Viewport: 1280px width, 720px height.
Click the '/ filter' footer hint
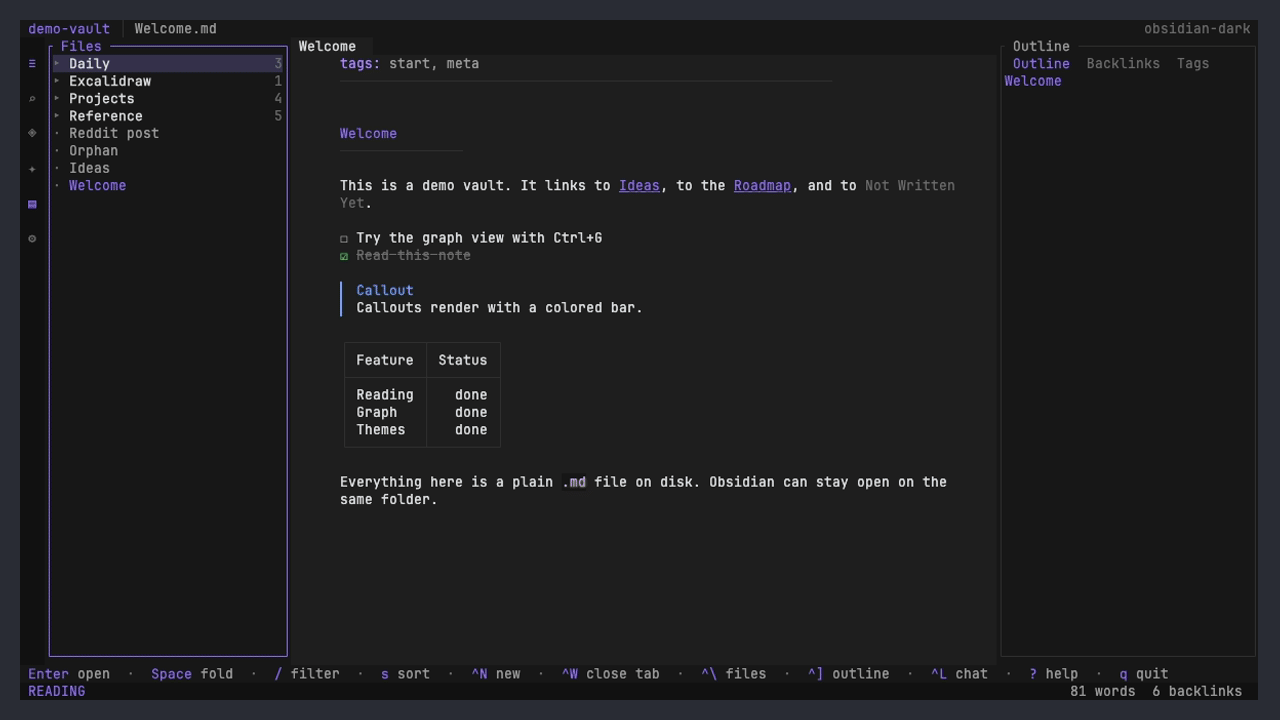pos(307,674)
